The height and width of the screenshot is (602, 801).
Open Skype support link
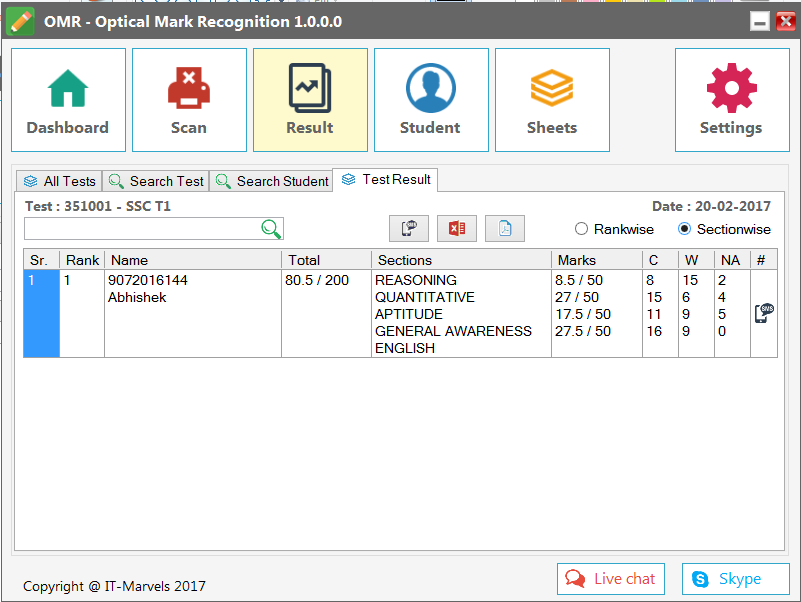pyautogui.click(x=736, y=579)
